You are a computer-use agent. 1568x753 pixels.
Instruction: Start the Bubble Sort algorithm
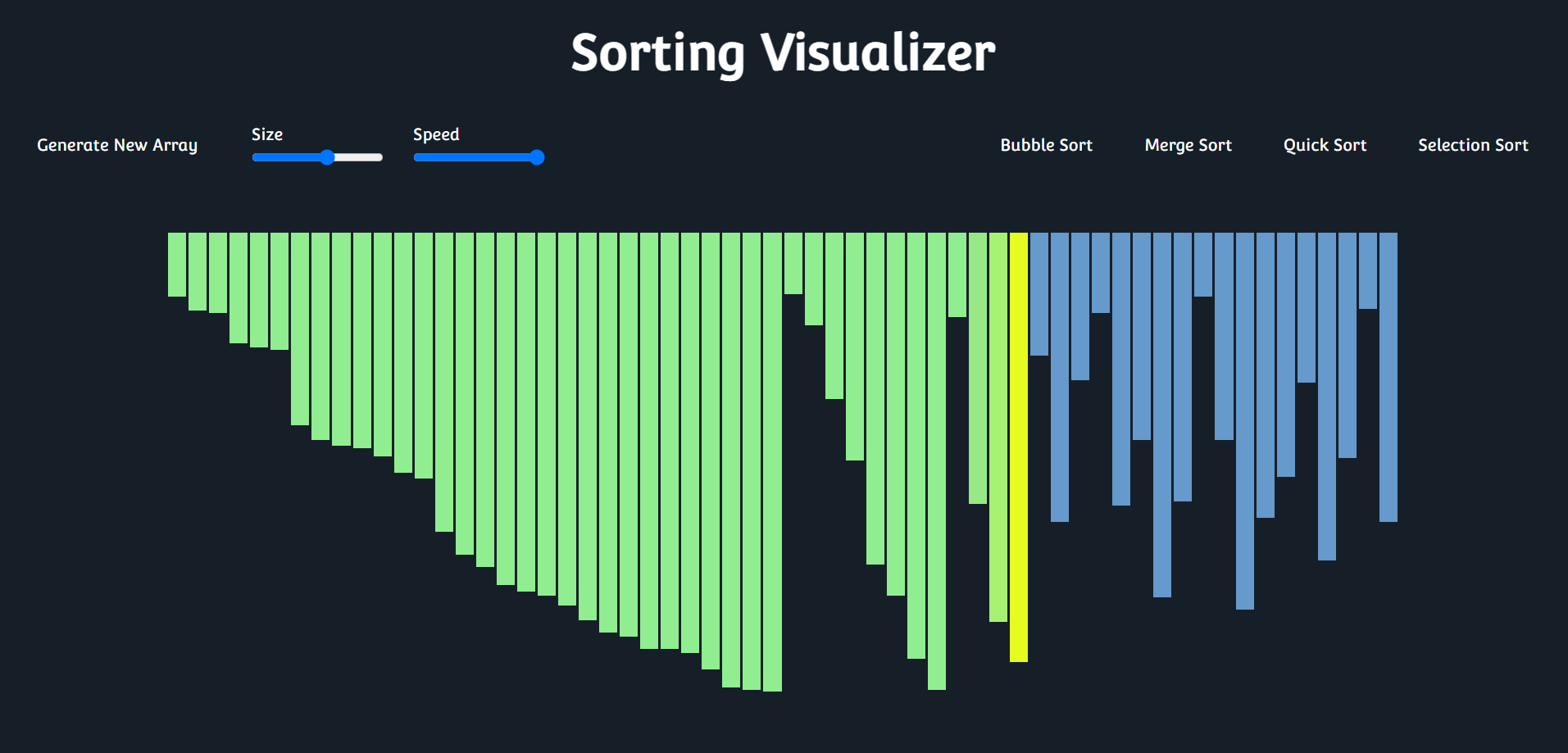click(x=1046, y=145)
